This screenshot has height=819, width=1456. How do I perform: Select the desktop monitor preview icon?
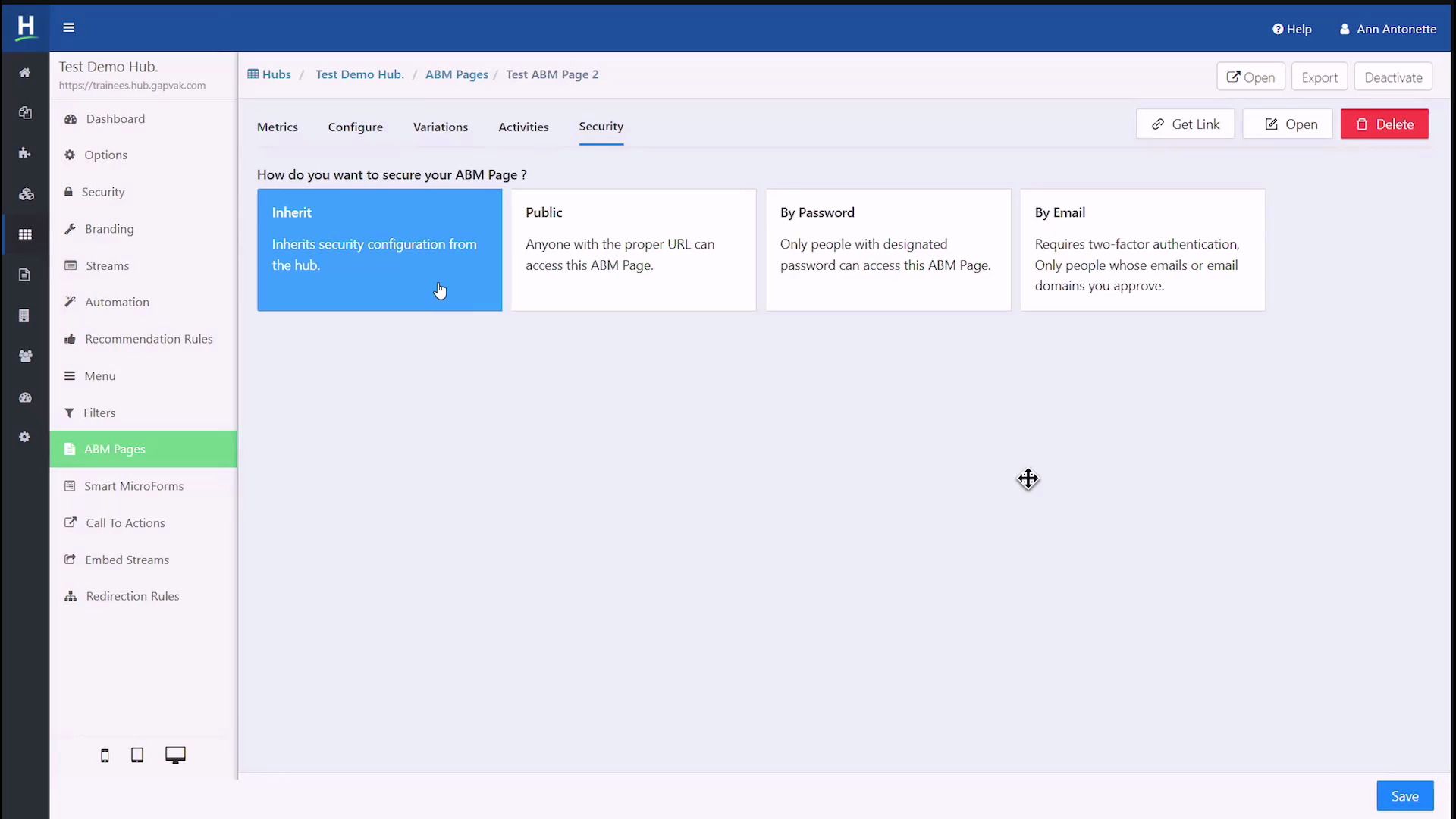[175, 755]
